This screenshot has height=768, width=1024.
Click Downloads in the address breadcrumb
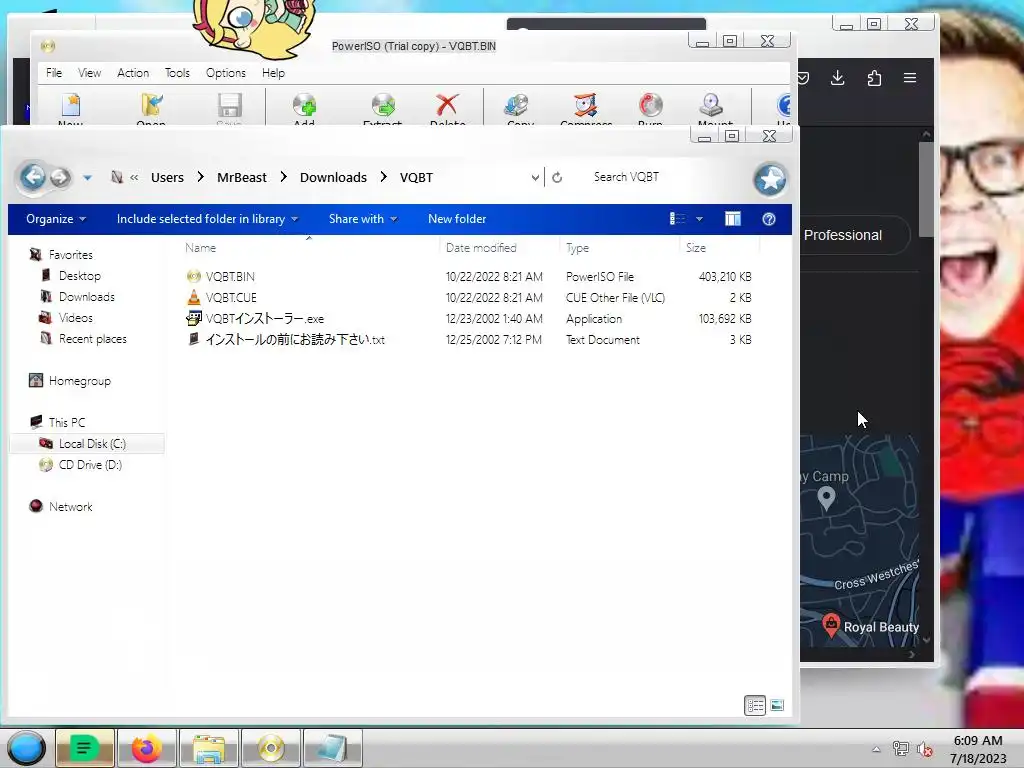[x=333, y=178]
